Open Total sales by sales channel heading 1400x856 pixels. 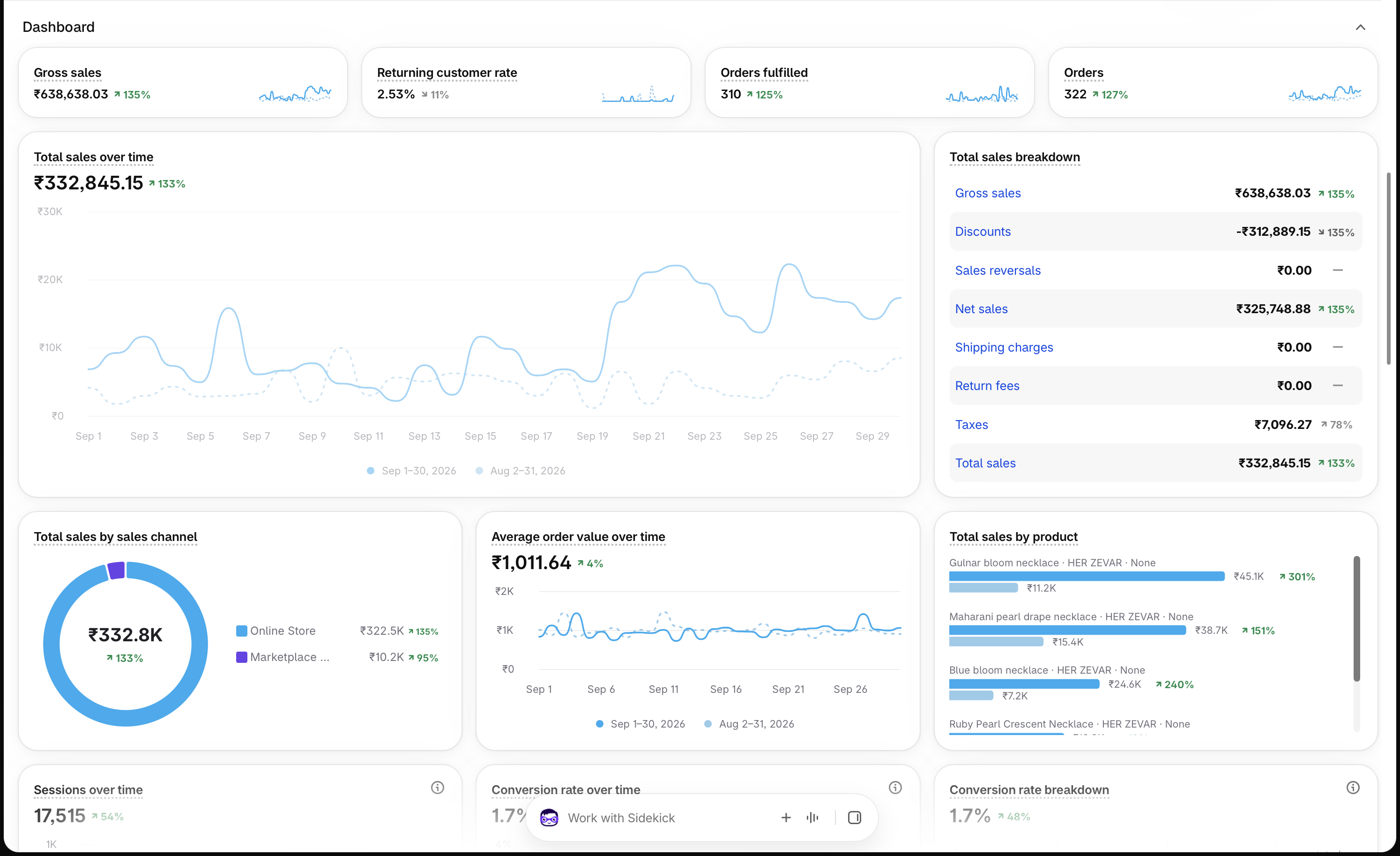(x=115, y=537)
